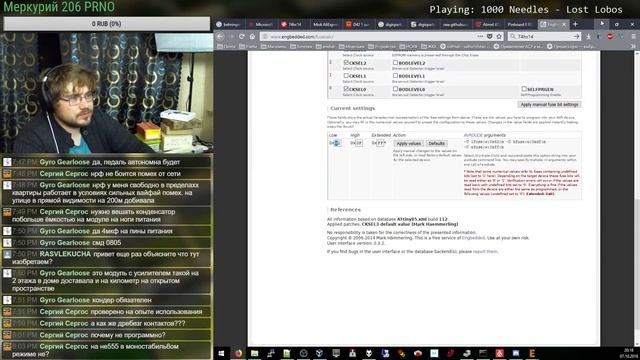Toggle the CKSEL0 fuse checkbox
This screenshot has width=640, height=360.
(346, 89)
